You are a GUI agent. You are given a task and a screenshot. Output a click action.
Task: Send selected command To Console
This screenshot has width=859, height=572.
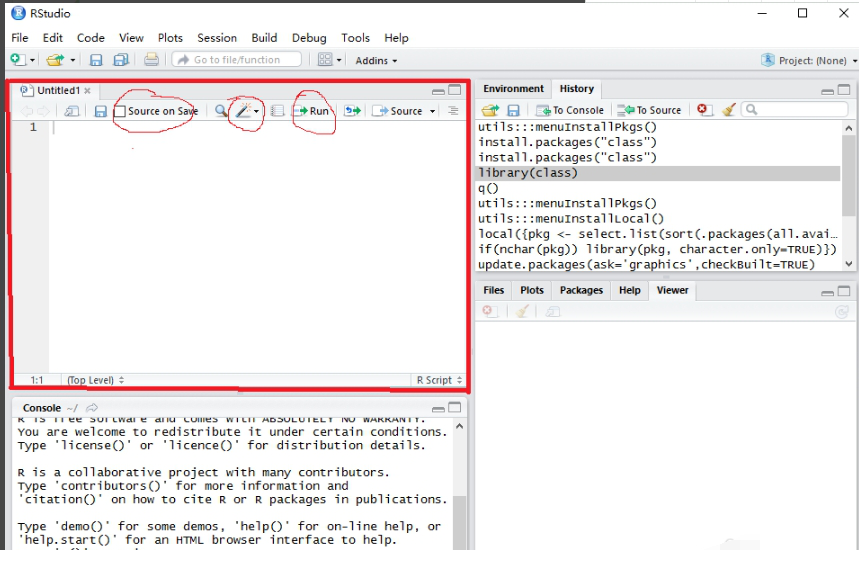click(x=570, y=110)
